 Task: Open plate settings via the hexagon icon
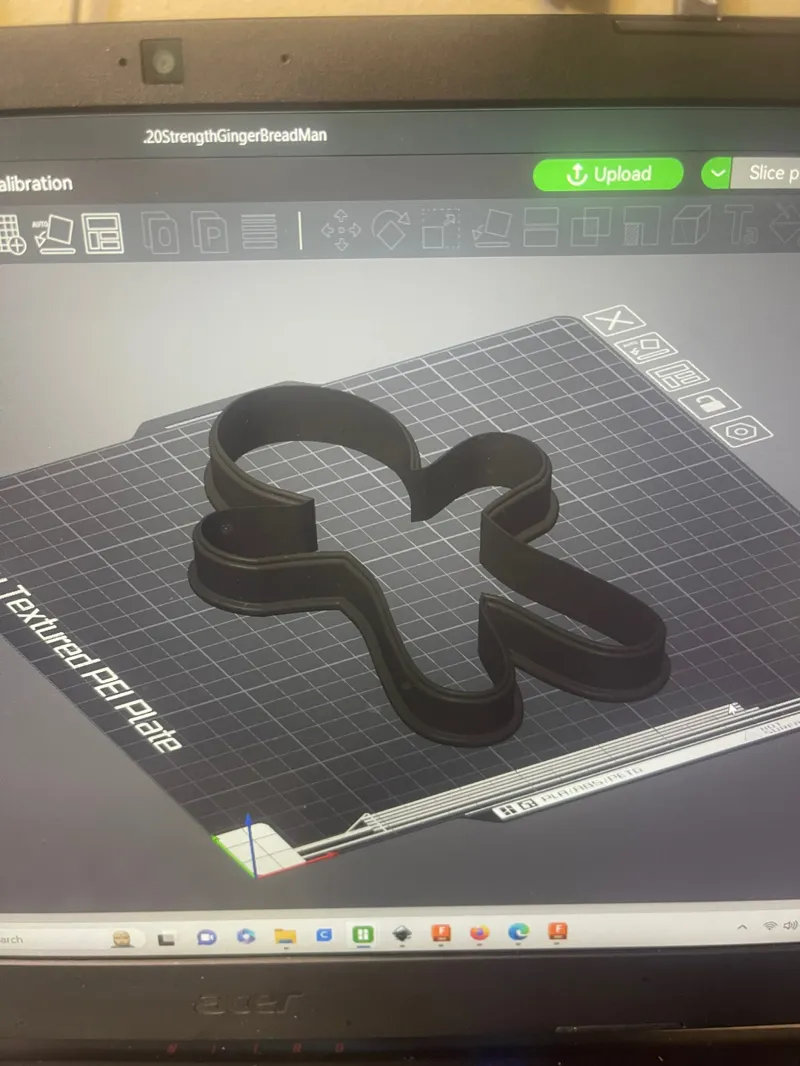[742, 431]
